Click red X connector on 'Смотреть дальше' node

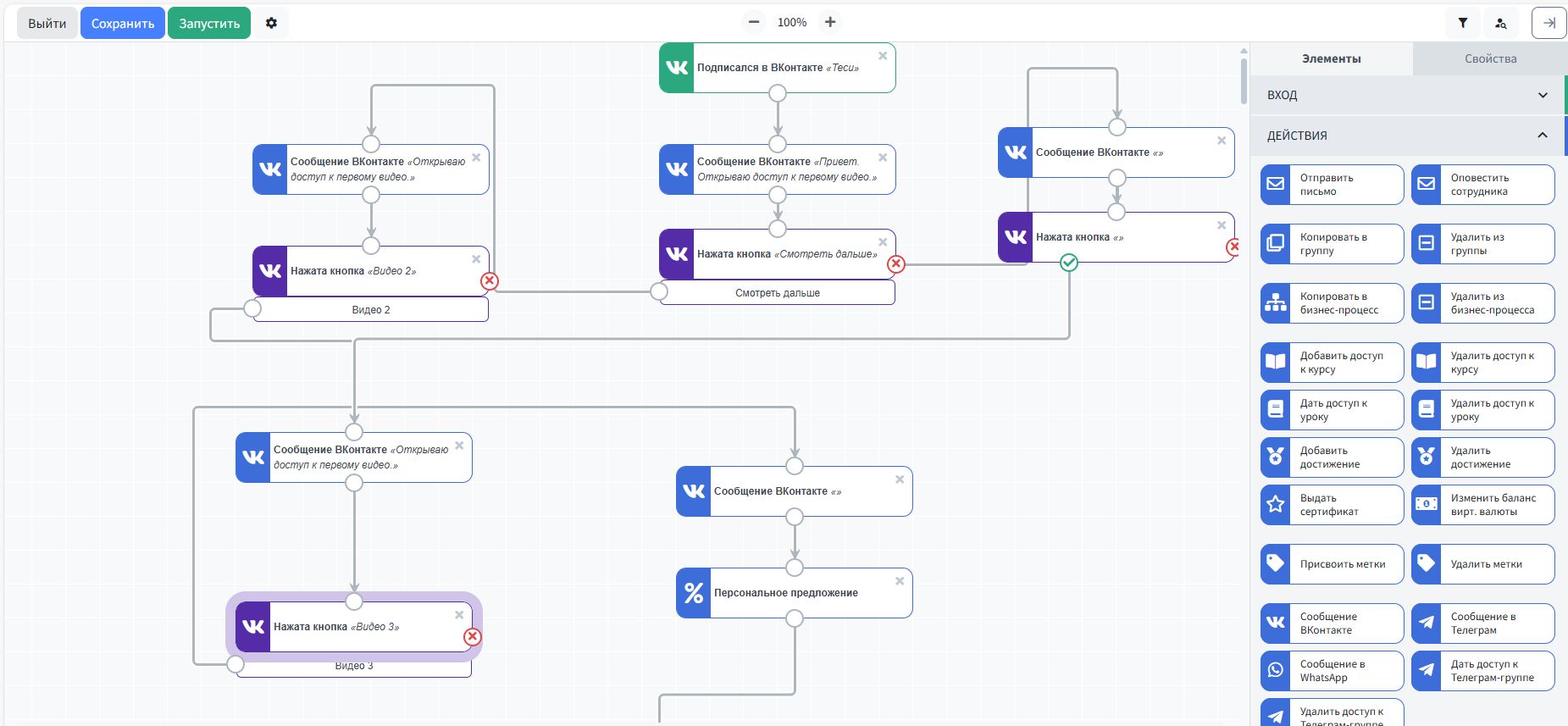click(x=896, y=264)
